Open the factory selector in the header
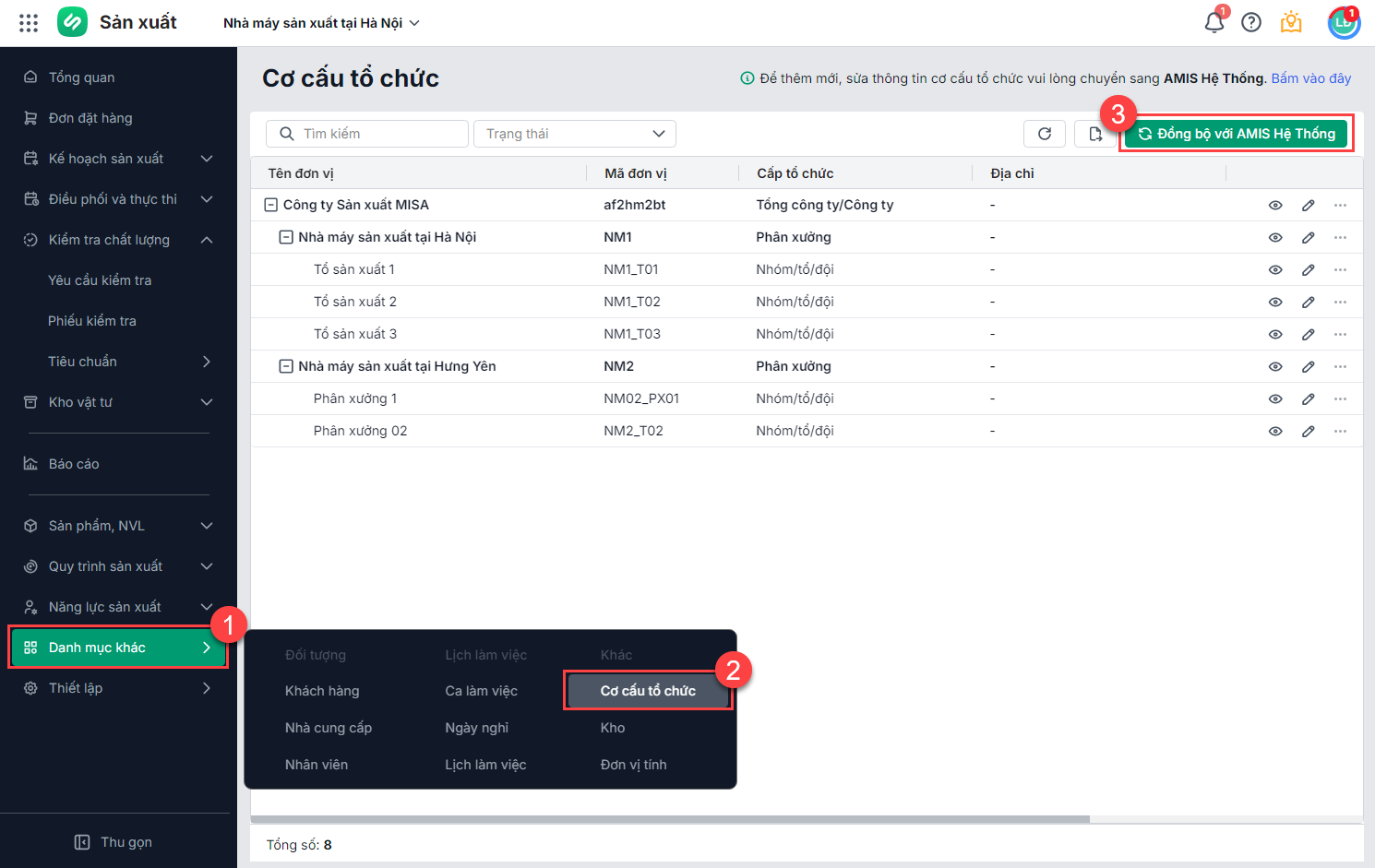 (321, 23)
